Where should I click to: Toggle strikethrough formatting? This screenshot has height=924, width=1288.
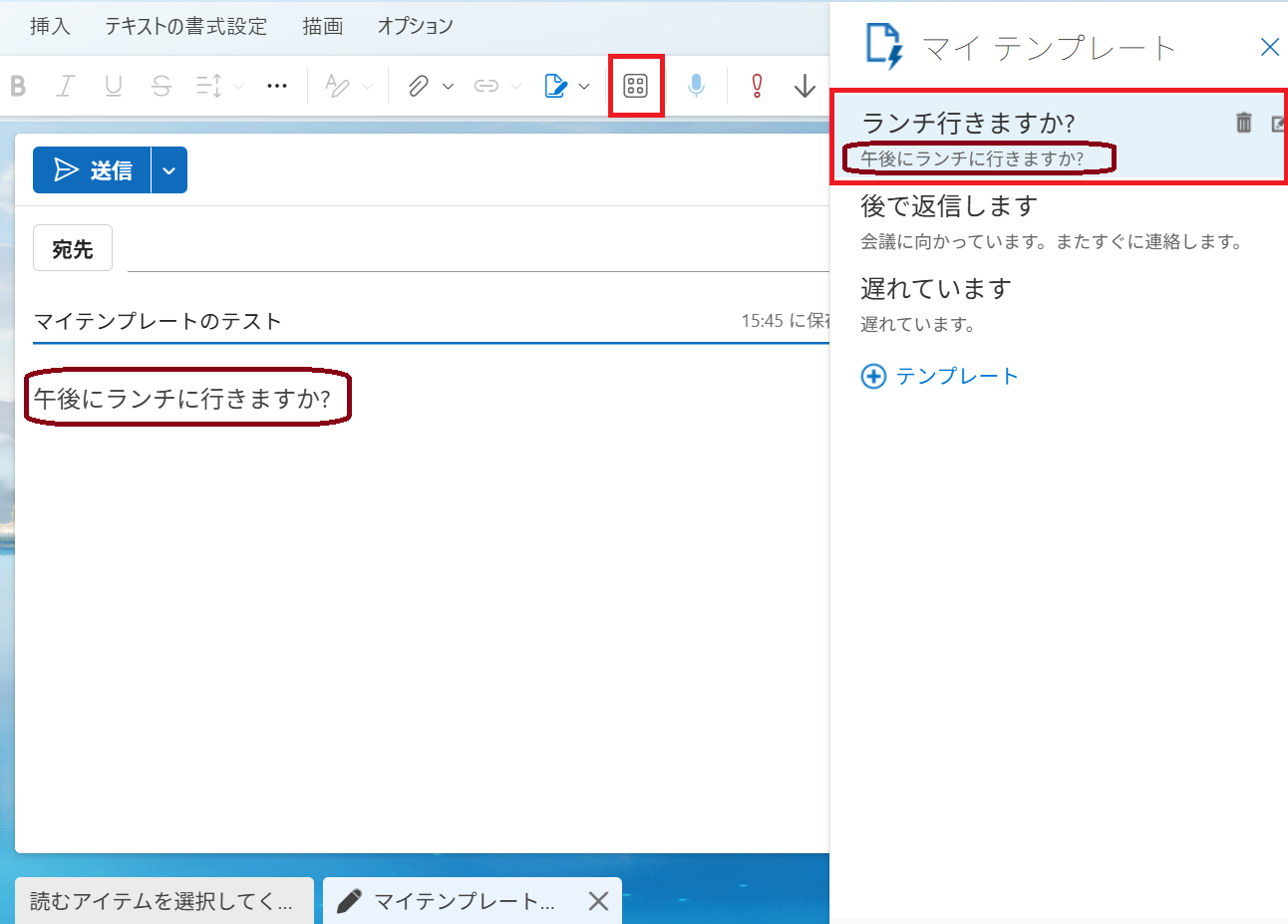[x=161, y=86]
